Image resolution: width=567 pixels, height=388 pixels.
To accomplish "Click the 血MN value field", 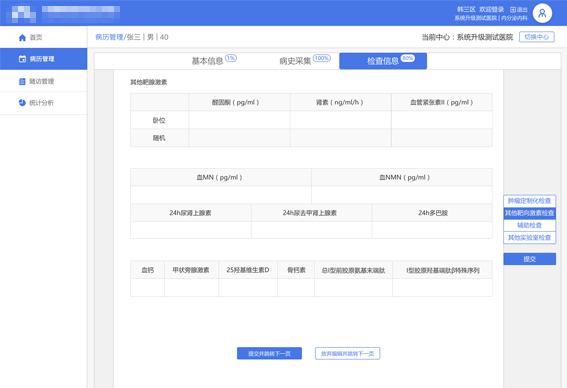I will coord(221,195).
